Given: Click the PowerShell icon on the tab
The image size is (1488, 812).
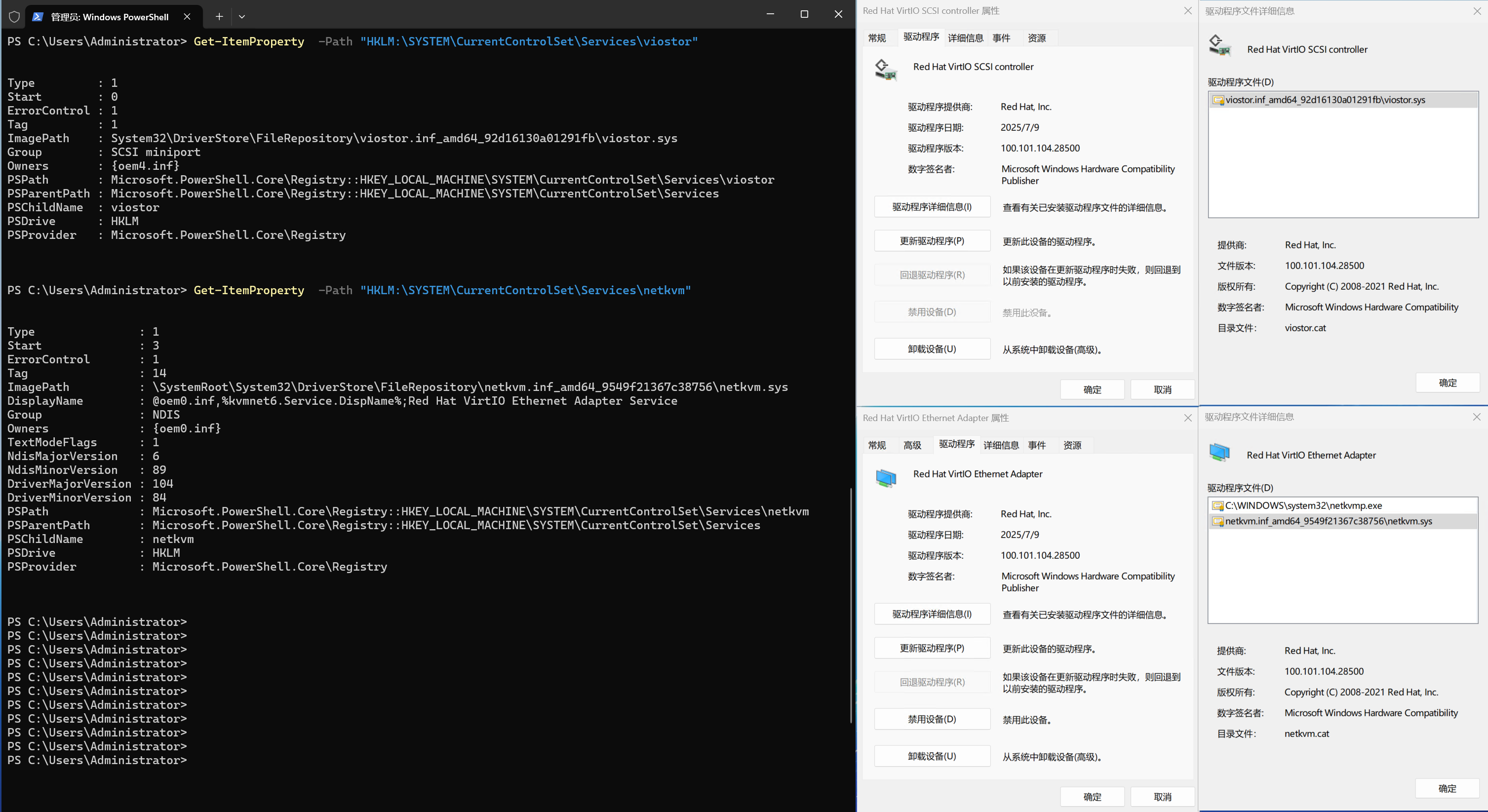Looking at the screenshot, I should 38,17.
